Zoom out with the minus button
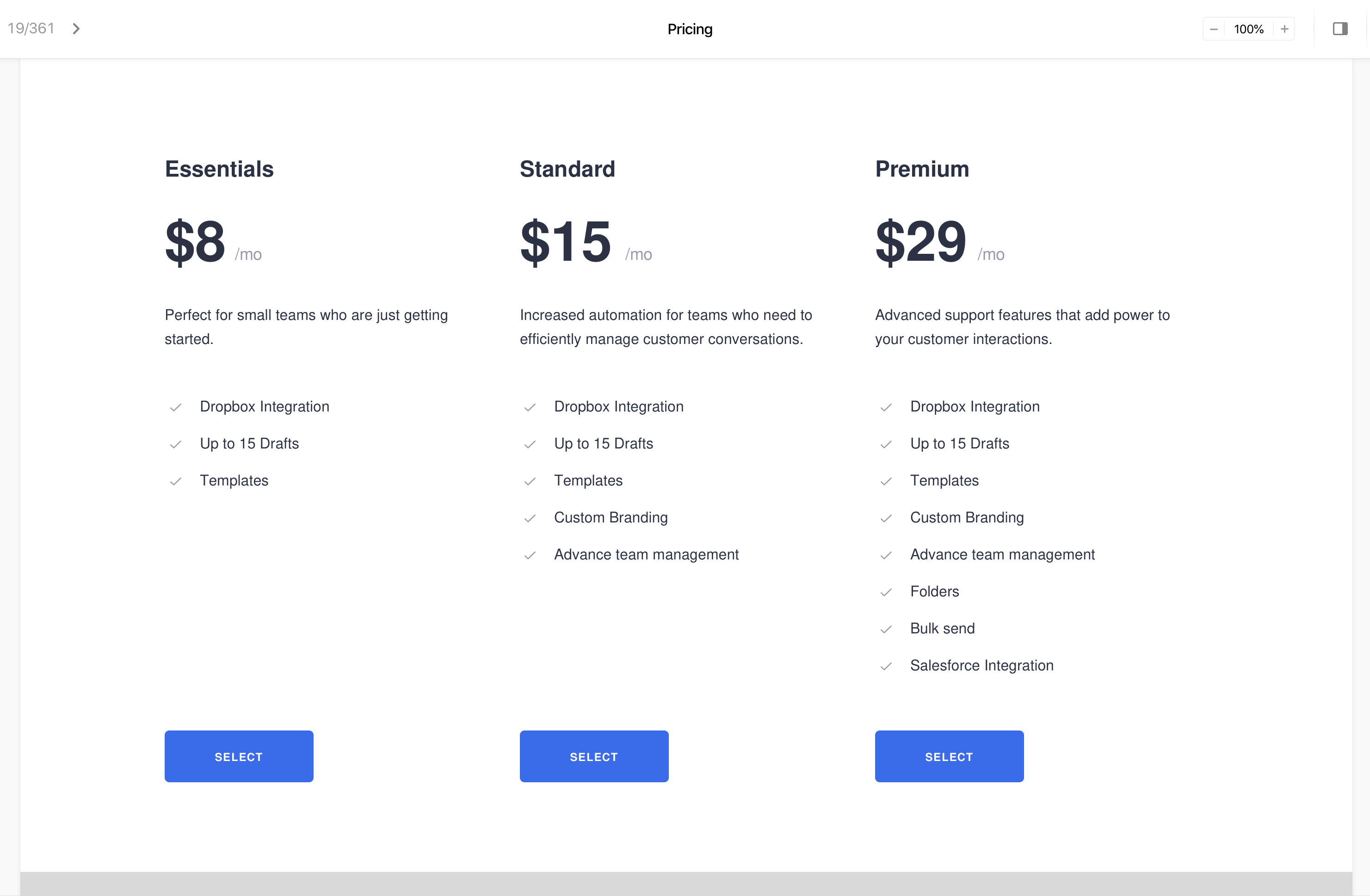1370x896 pixels. tap(1213, 29)
